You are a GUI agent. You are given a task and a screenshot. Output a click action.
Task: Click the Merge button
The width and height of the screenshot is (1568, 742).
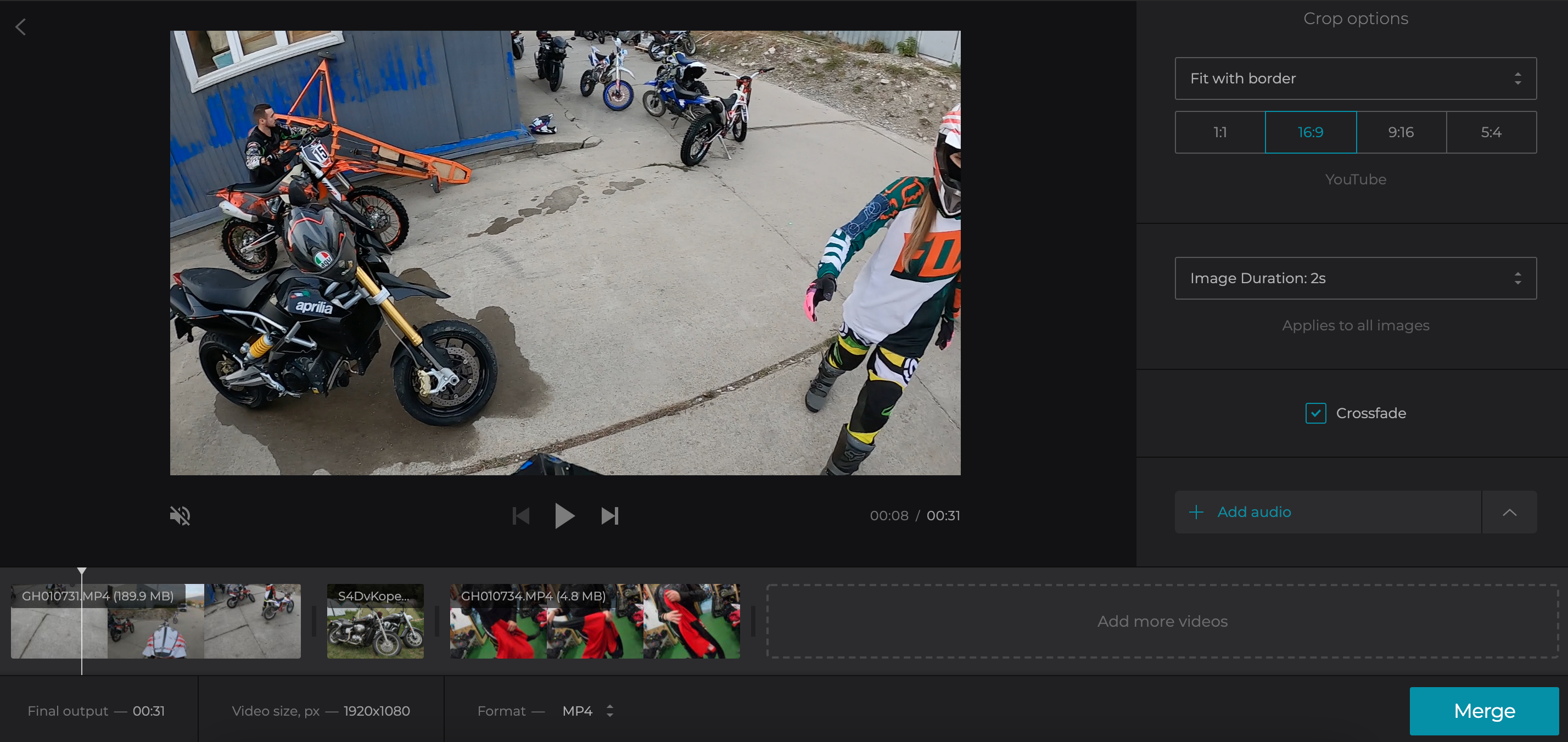pos(1483,710)
